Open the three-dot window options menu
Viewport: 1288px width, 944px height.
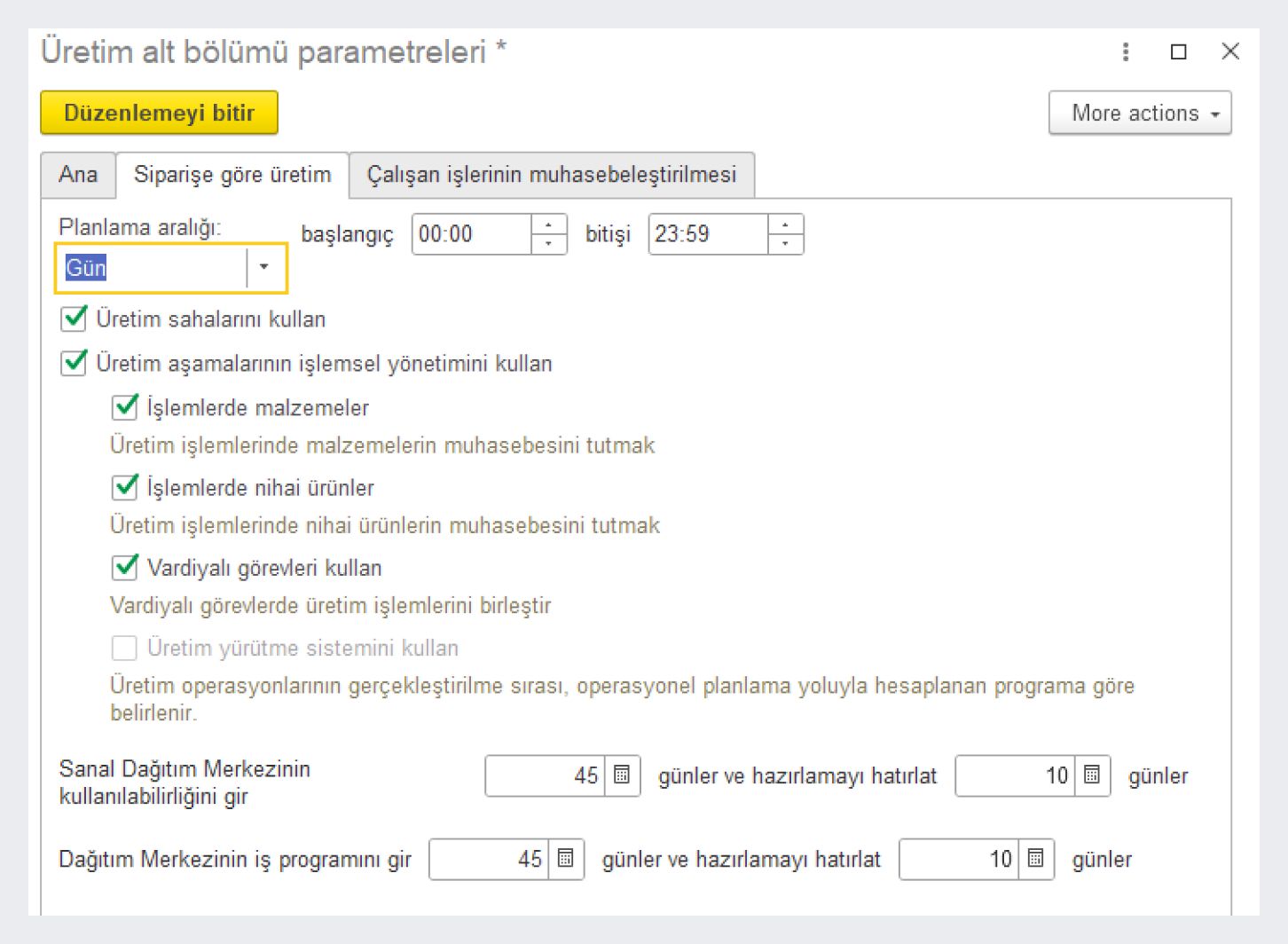[1126, 51]
